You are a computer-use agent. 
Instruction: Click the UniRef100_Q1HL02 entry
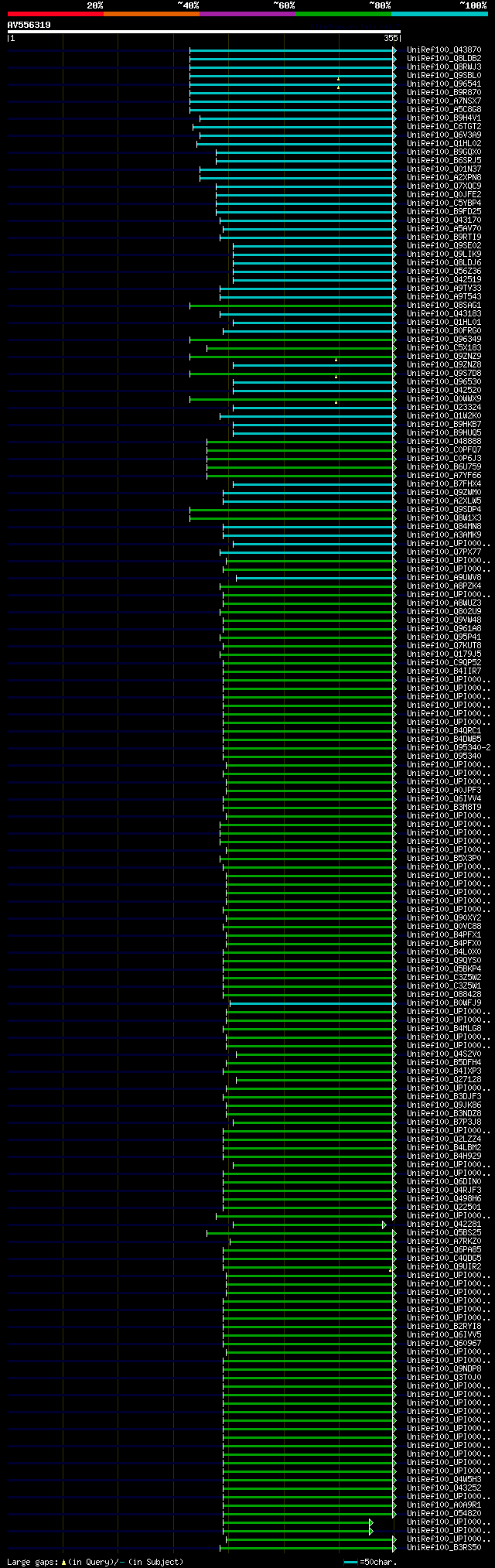click(x=444, y=144)
